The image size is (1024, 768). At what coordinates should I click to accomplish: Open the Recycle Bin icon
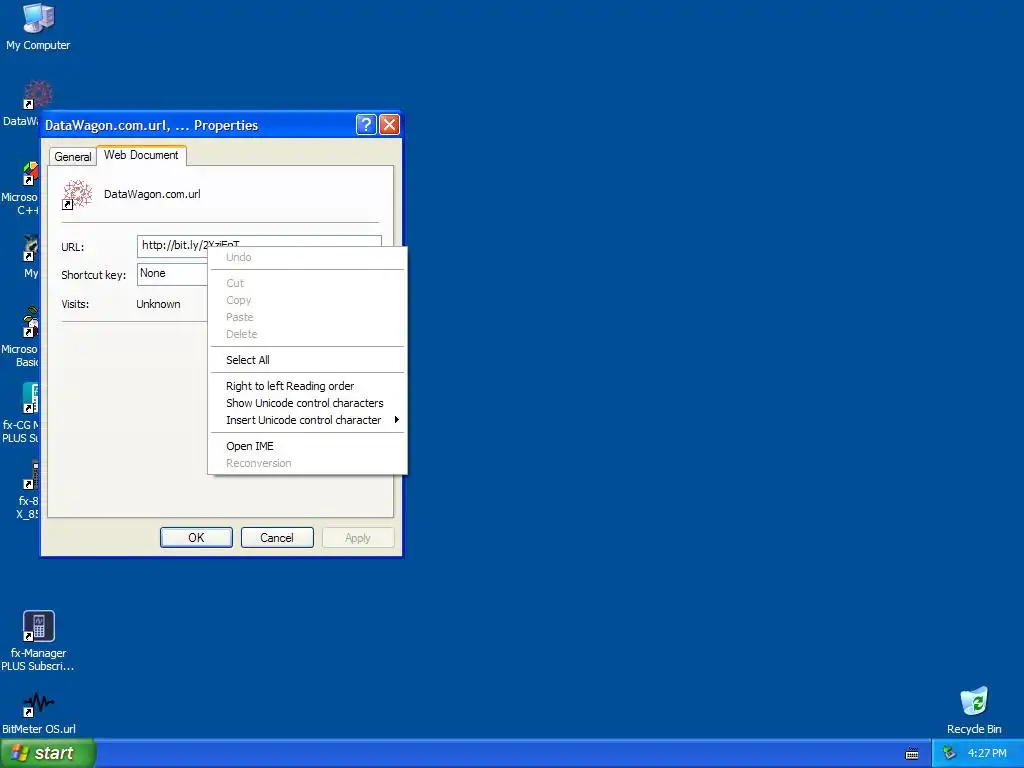[x=974, y=702]
